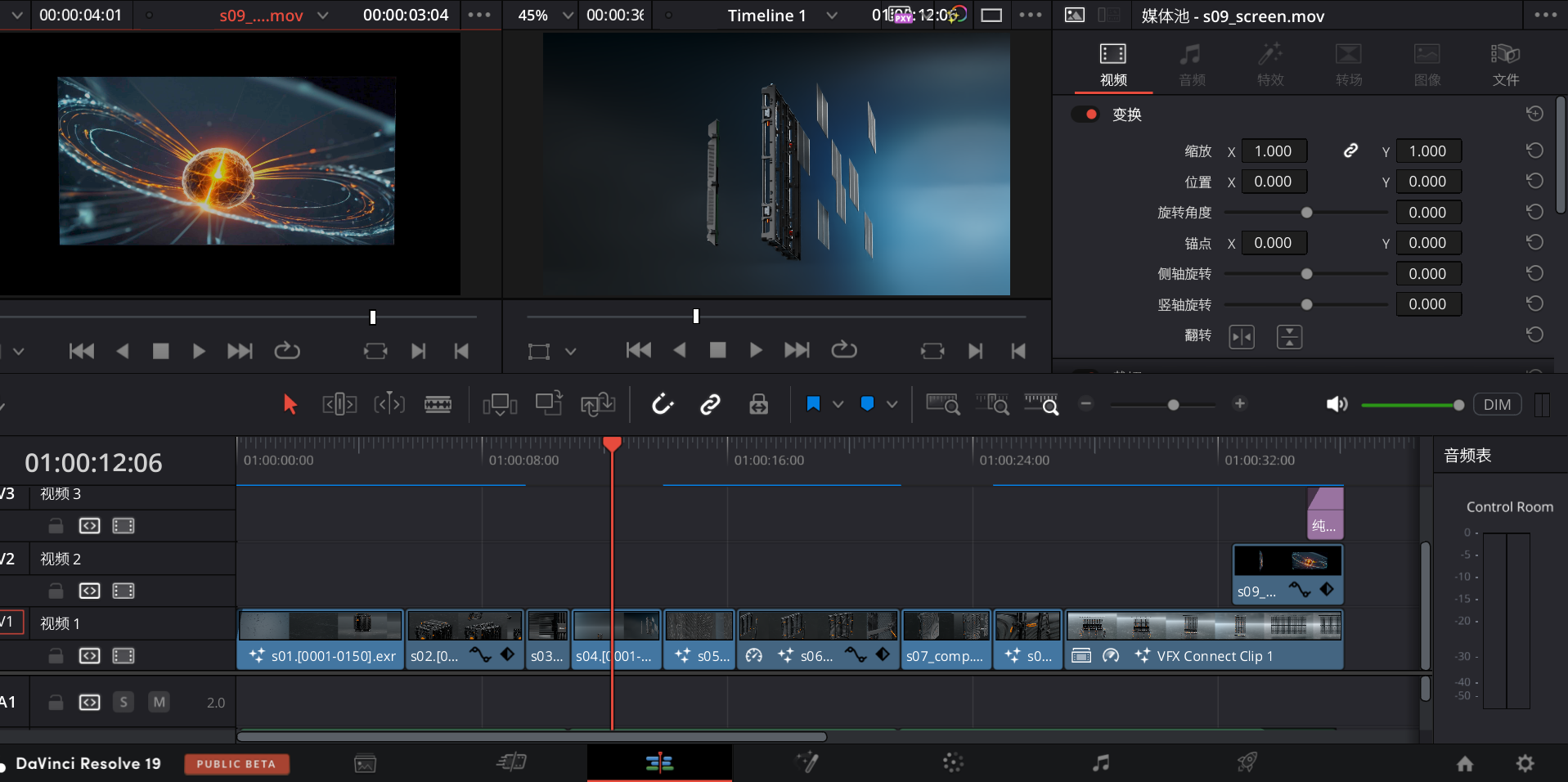This screenshot has height=782, width=1568.
Task: Open marker color dropdown arrow
Action: (x=892, y=404)
